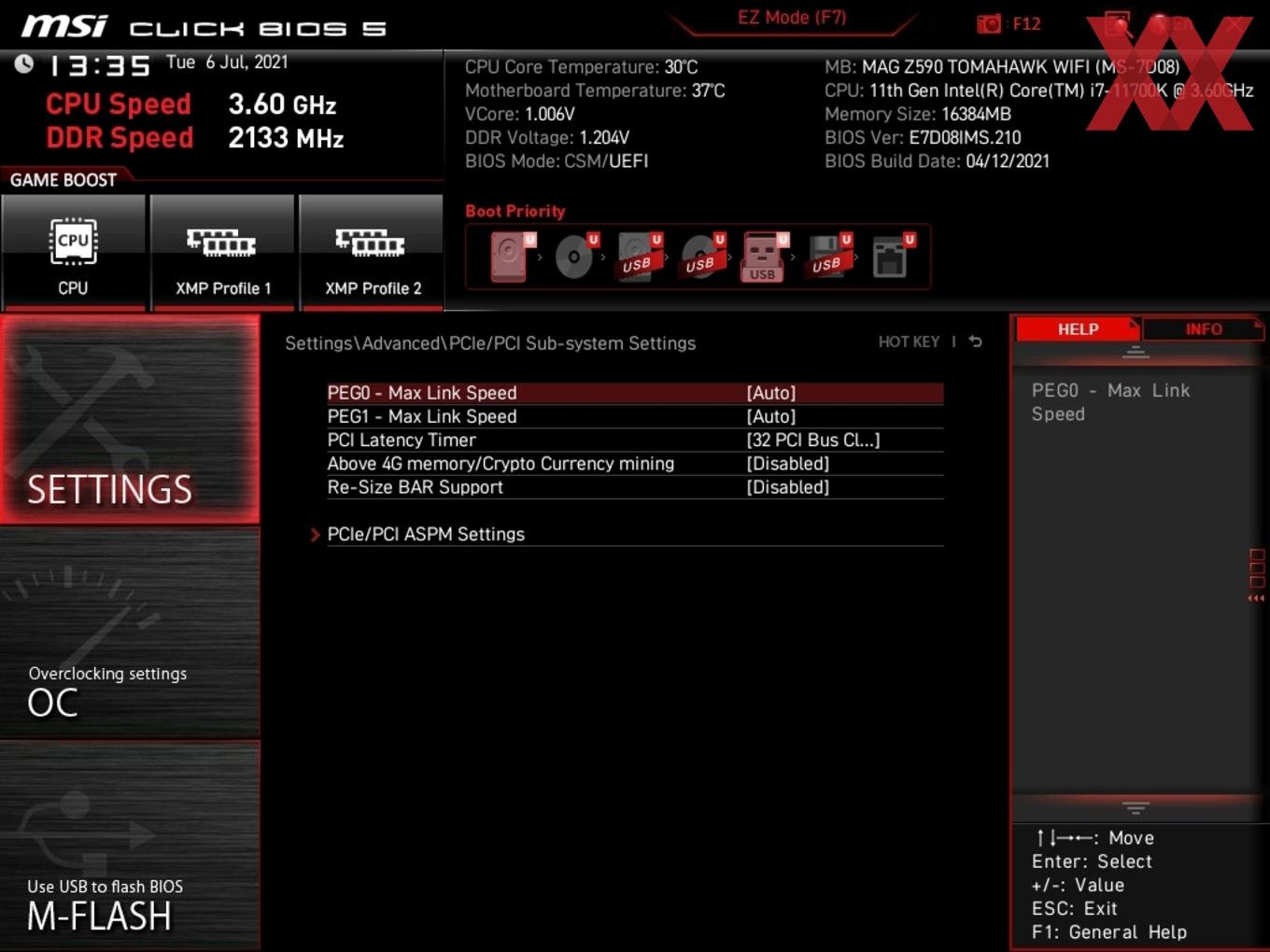This screenshot has width=1270, height=952.
Task: Click the DDR Speed 2133 MHz readout
Action: [195, 138]
